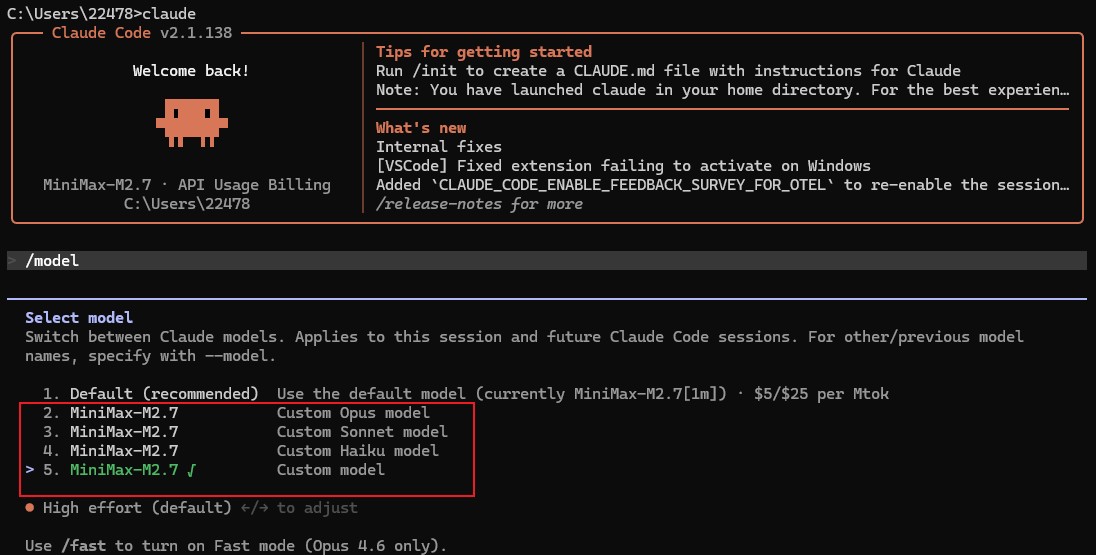
Task: Click the 'Welcome back!' text
Action: coord(191,71)
